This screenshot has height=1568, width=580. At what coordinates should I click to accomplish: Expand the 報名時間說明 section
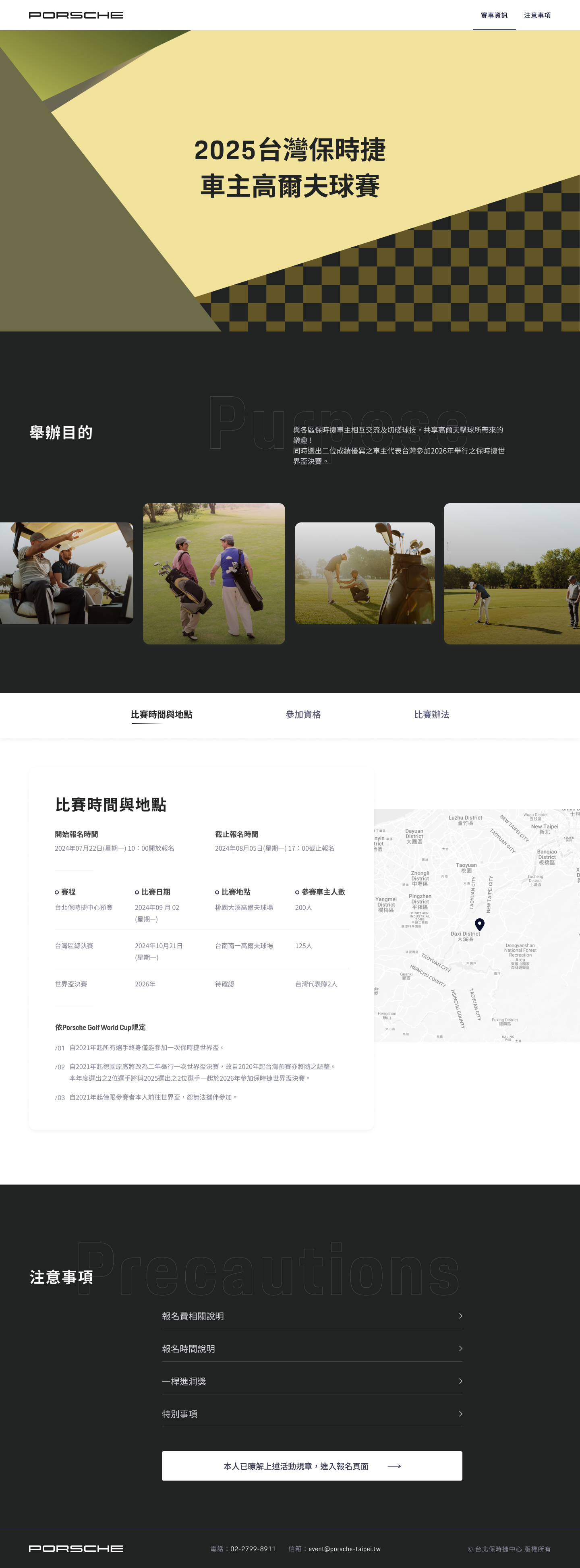[x=312, y=1349]
